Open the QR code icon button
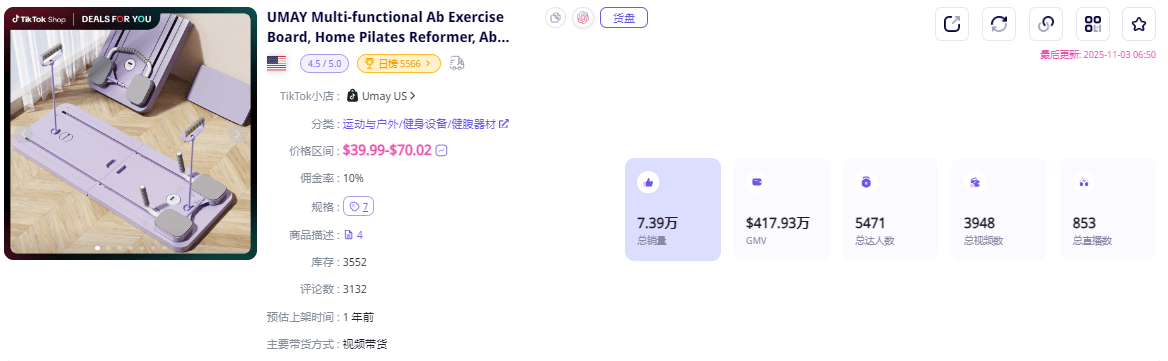The height and width of the screenshot is (361, 1168). point(1093,24)
